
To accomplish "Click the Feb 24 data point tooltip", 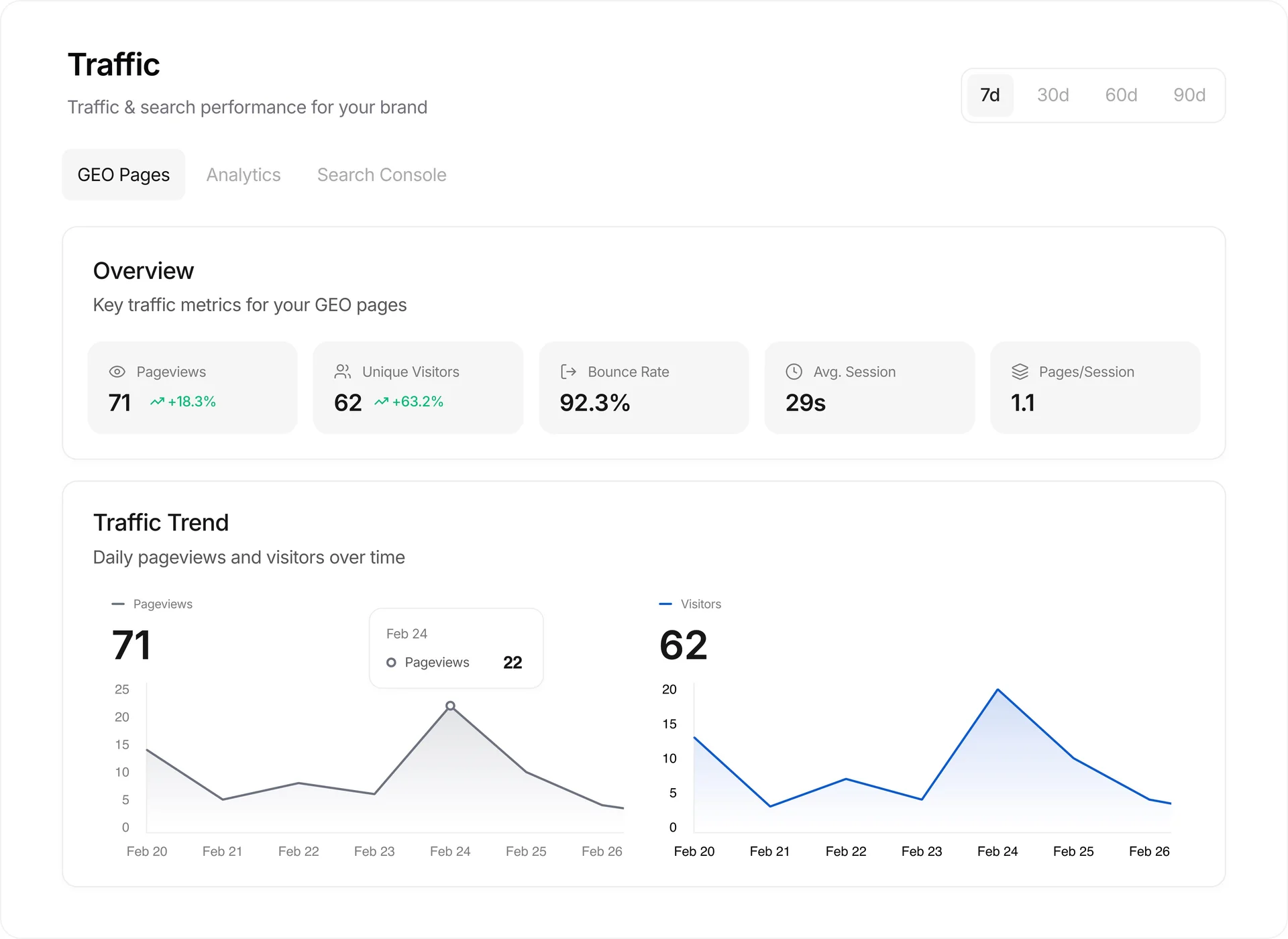I will click(x=455, y=648).
